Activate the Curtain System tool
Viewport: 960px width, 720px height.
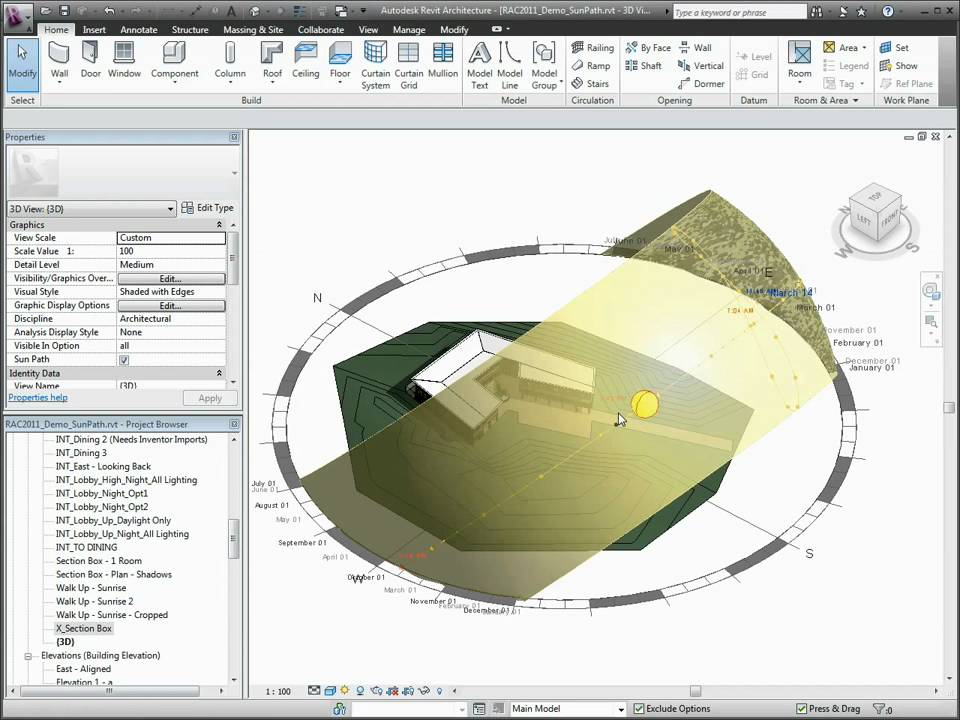coord(375,66)
